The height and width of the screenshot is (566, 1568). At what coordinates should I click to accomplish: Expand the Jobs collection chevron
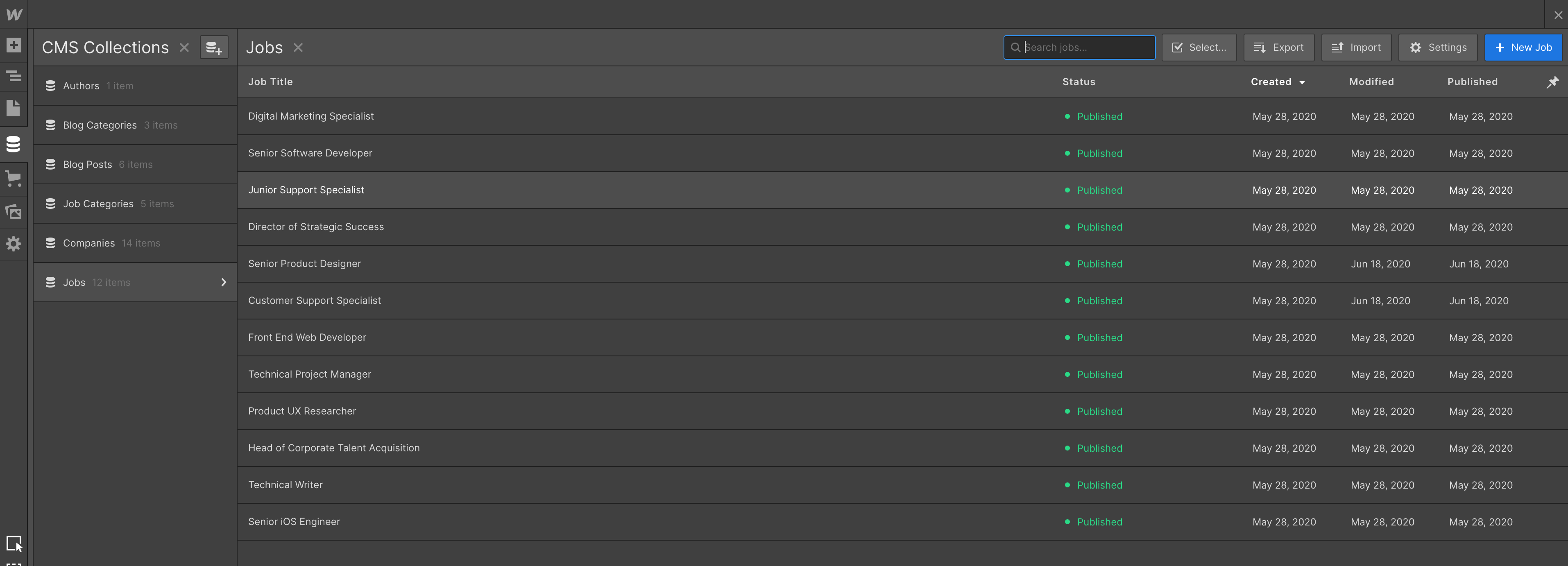coord(223,283)
